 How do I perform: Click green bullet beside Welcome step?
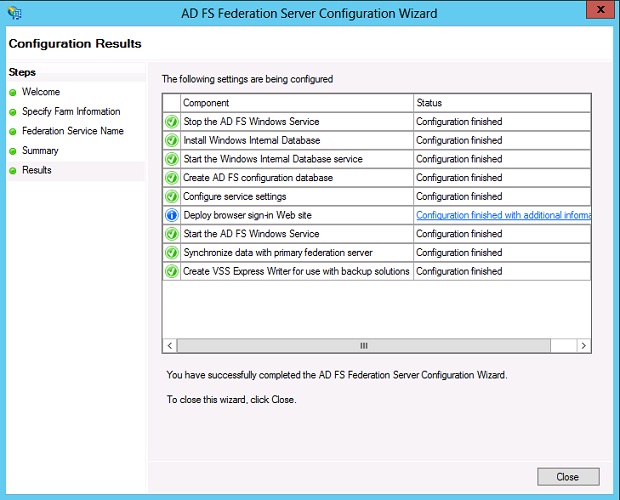point(13,92)
